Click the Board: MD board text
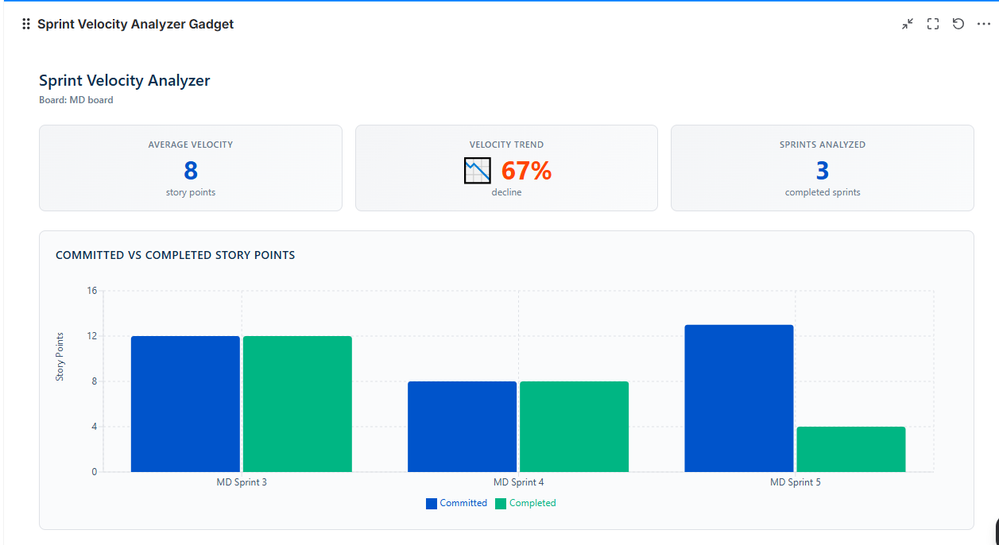The width and height of the screenshot is (999, 545). (76, 100)
